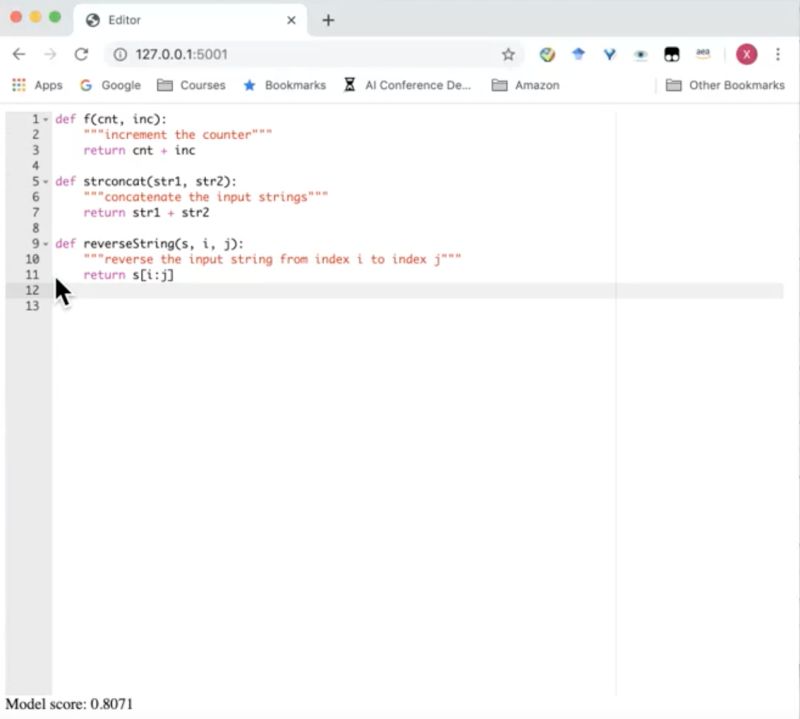
Task: Open the Apps bookmark shortcut
Action: [x=37, y=85]
